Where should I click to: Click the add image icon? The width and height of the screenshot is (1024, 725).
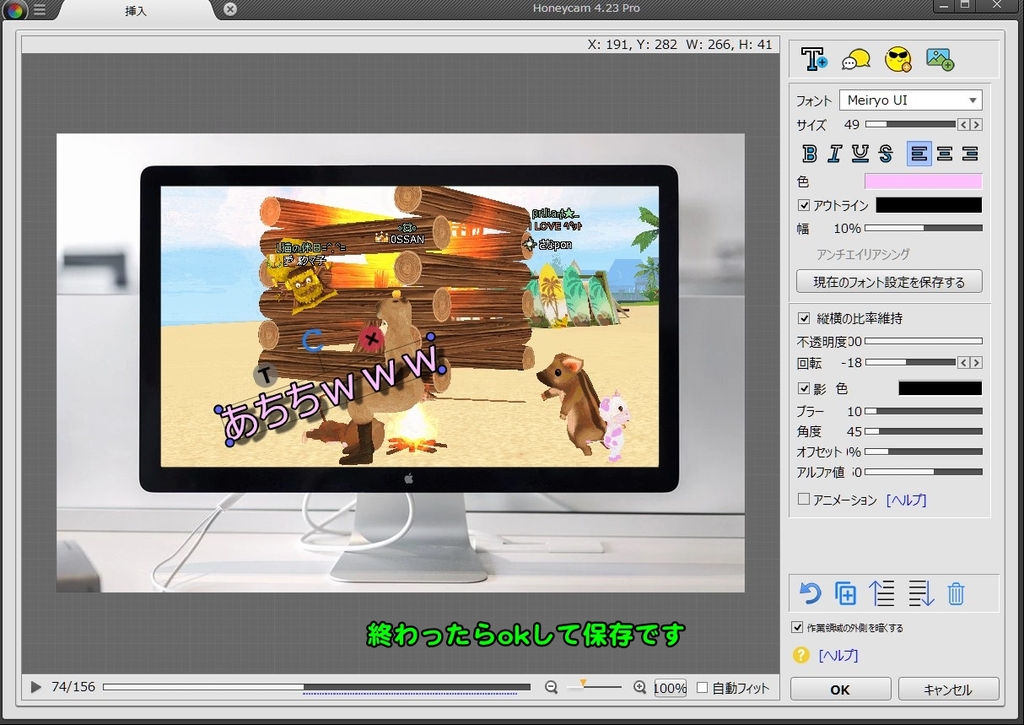(940, 59)
